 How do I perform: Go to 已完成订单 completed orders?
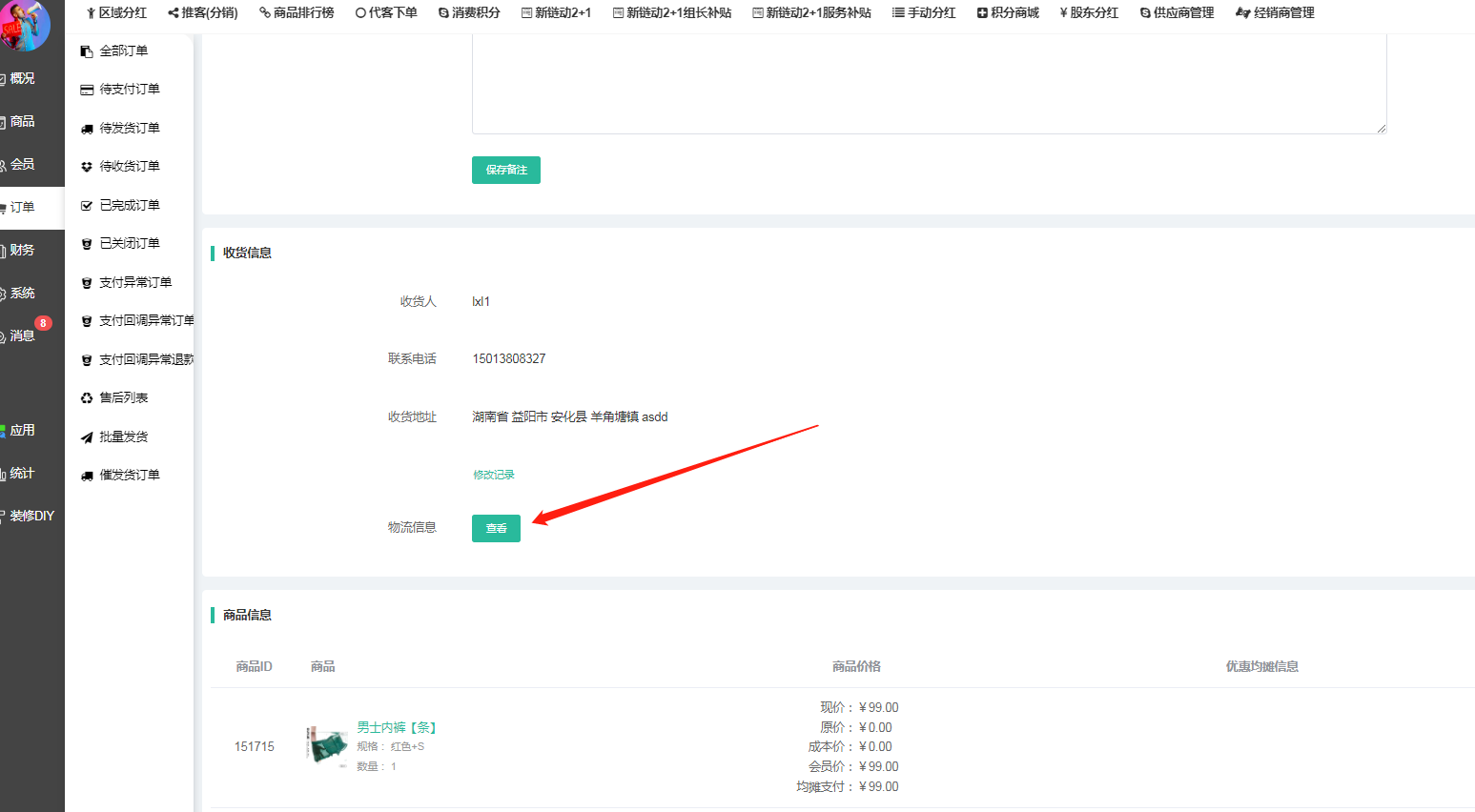point(129,205)
